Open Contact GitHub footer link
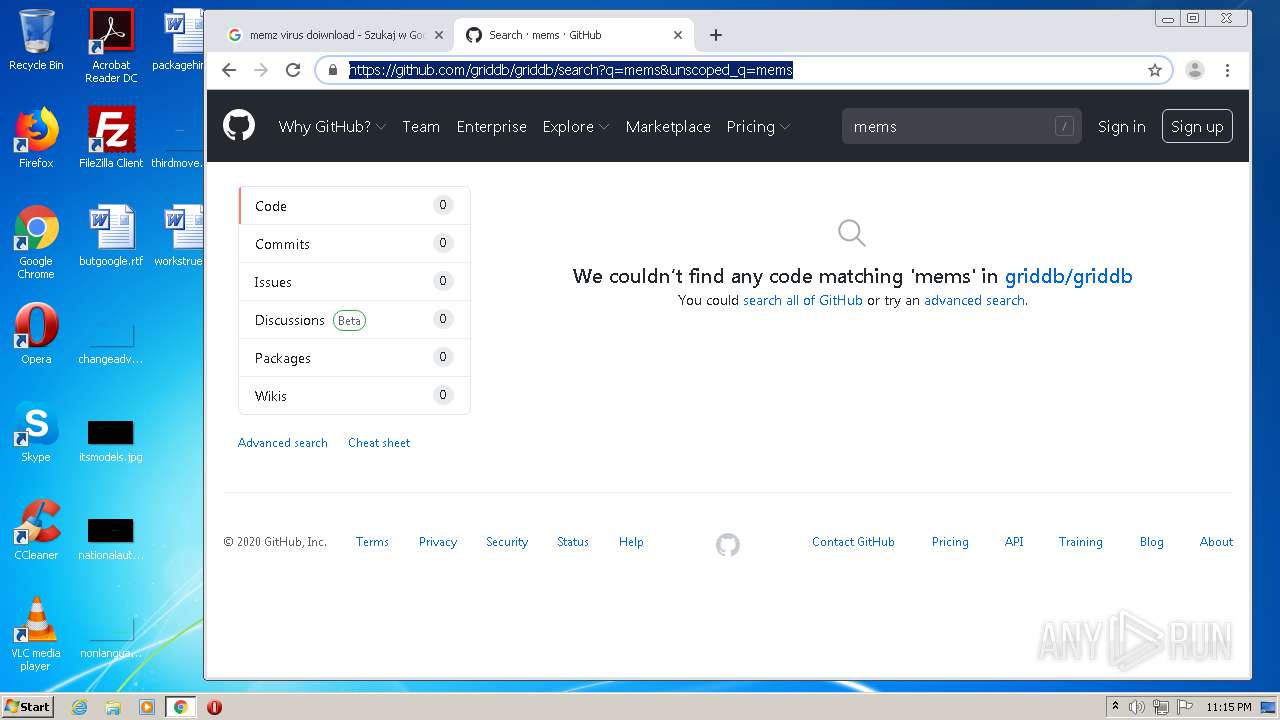Image resolution: width=1280 pixels, height=720 pixels. [853, 542]
